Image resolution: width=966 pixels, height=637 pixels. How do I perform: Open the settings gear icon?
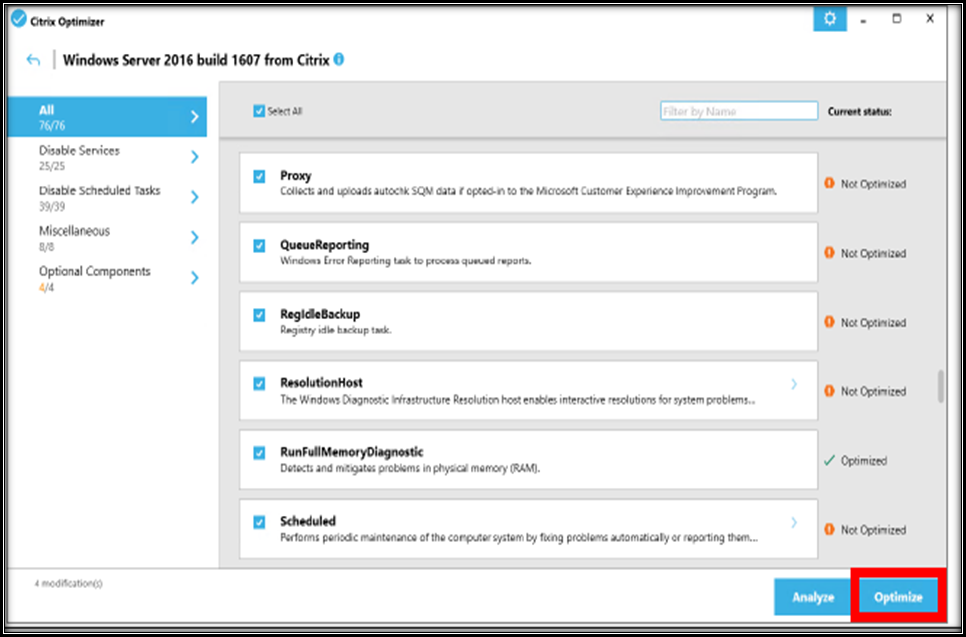(829, 19)
